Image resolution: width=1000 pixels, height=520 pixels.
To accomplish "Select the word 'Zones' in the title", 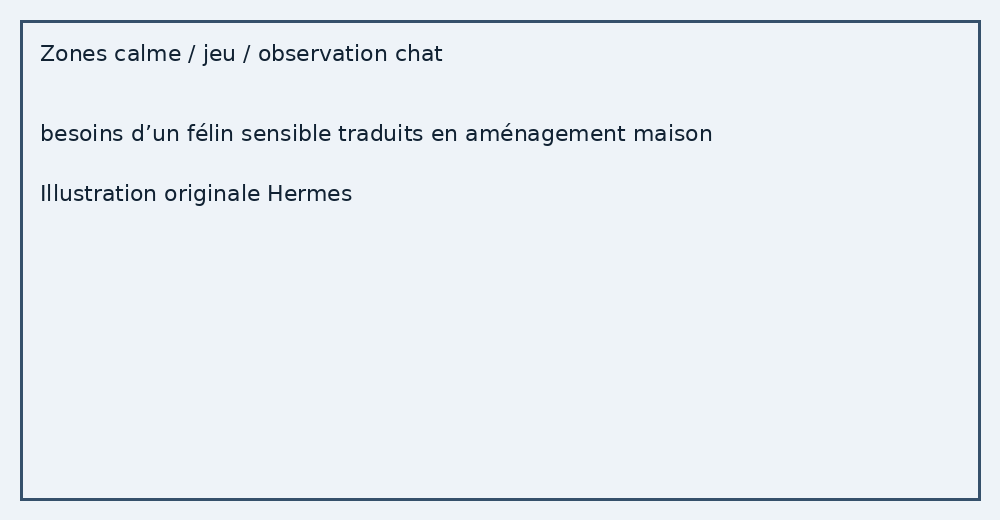I will [x=73, y=54].
